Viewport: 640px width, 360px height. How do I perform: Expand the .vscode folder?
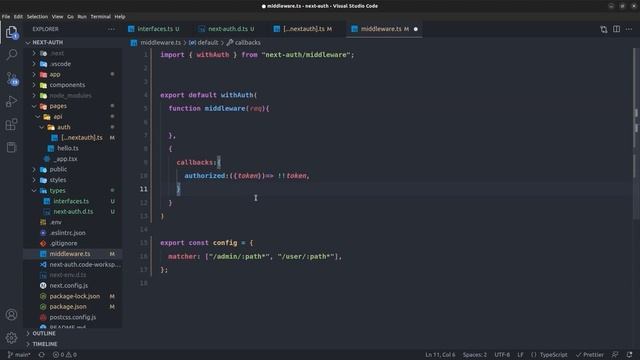point(60,64)
